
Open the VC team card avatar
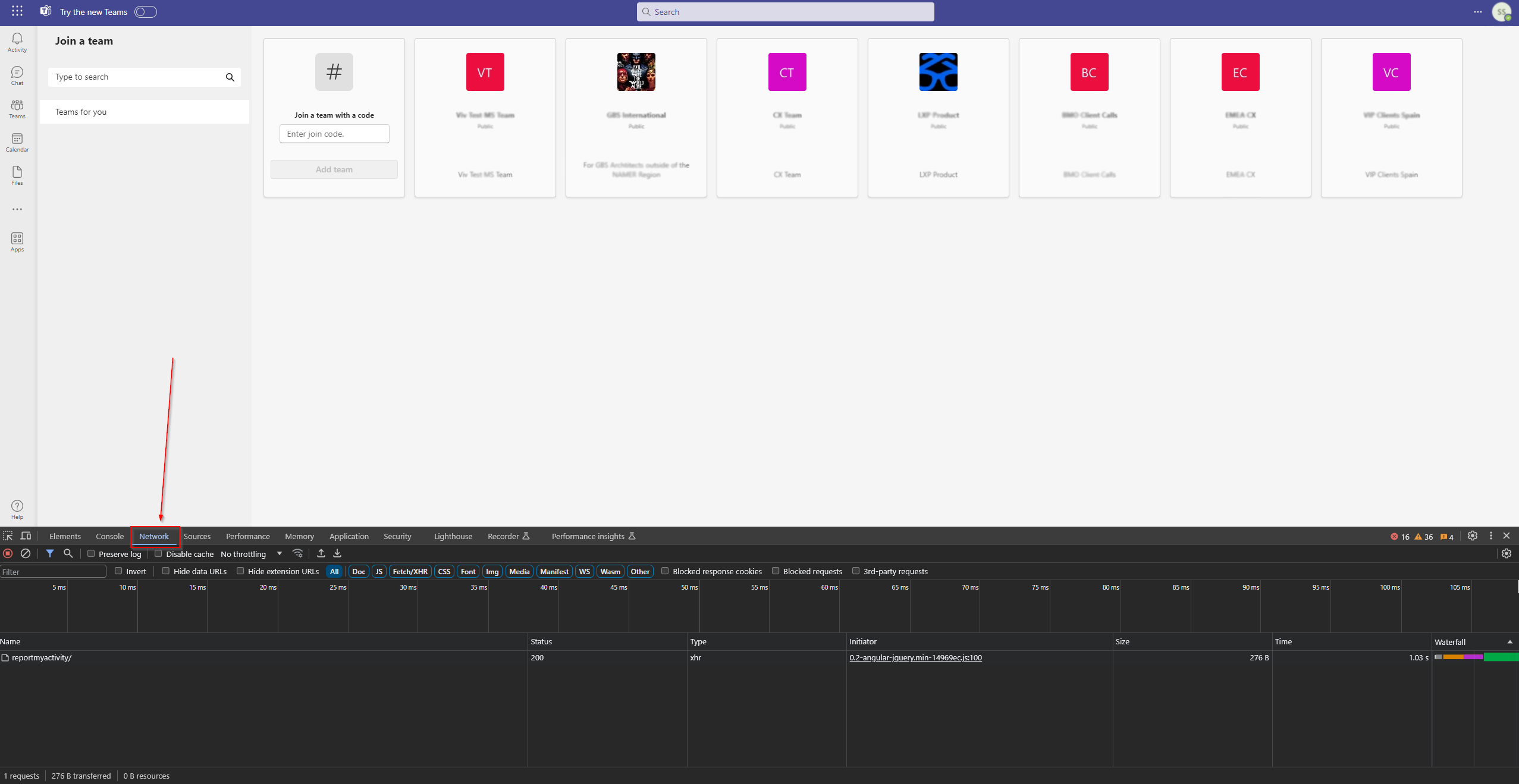click(x=1392, y=72)
